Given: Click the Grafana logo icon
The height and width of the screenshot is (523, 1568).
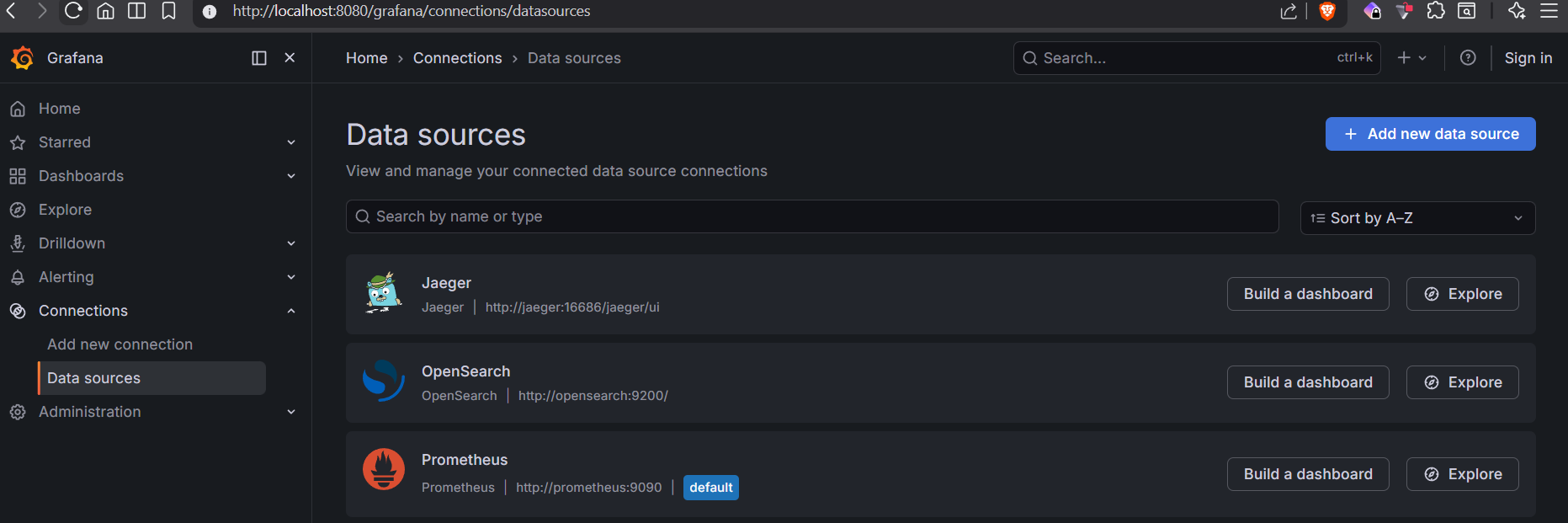Looking at the screenshot, I should [x=22, y=58].
